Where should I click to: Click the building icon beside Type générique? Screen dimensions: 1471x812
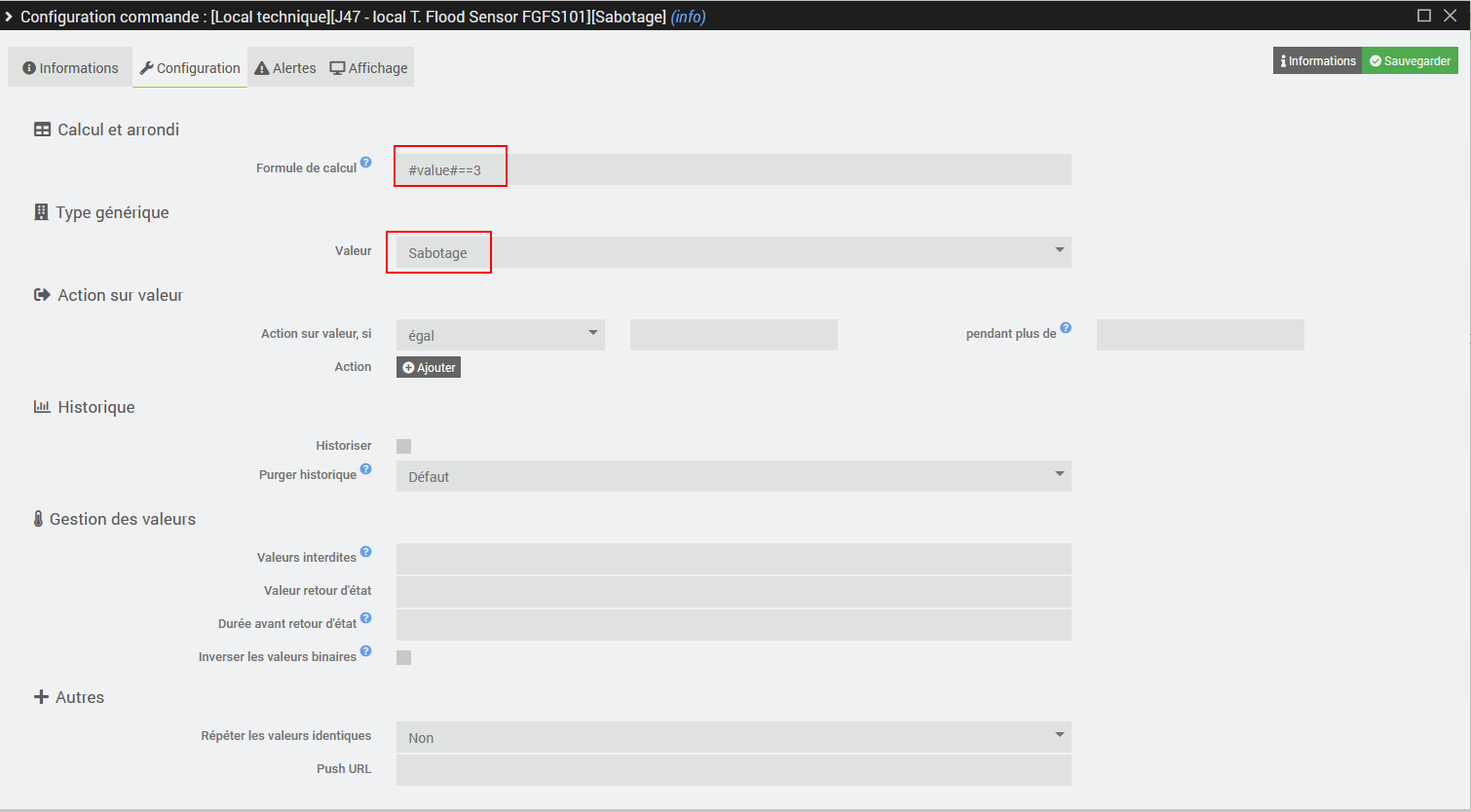pyautogui.click(x=41, y=212)
